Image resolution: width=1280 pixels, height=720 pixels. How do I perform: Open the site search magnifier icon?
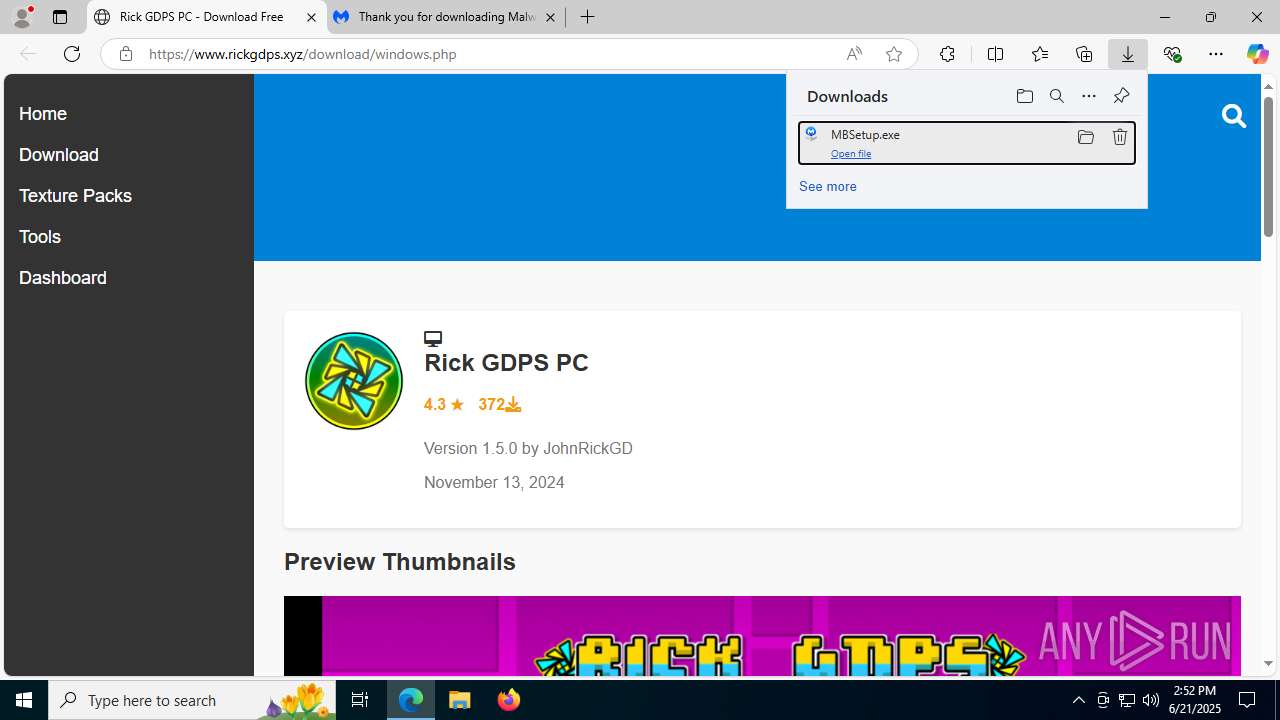(1234, 116)
